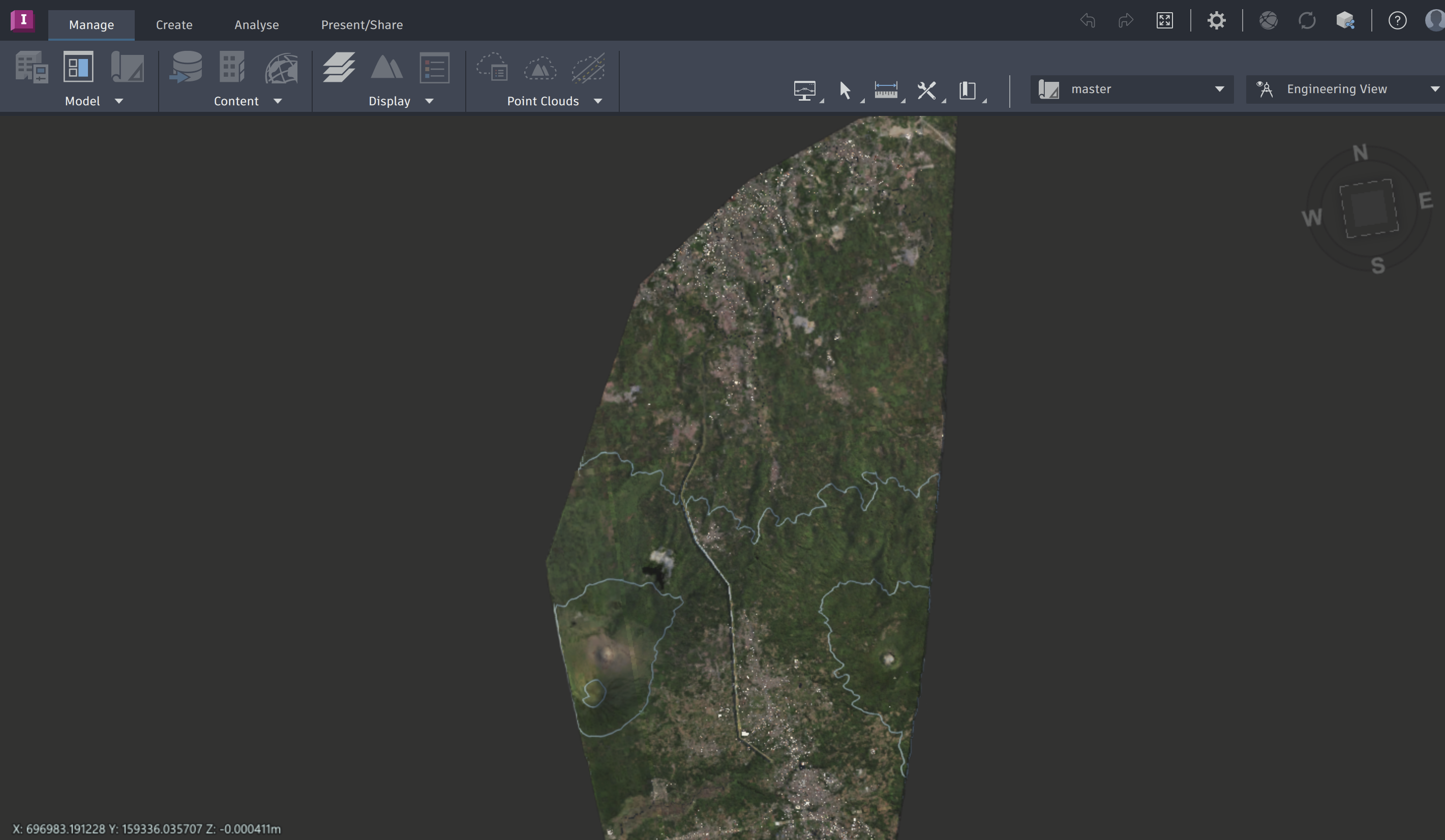Select the measure ruler tool

point(886,90)
